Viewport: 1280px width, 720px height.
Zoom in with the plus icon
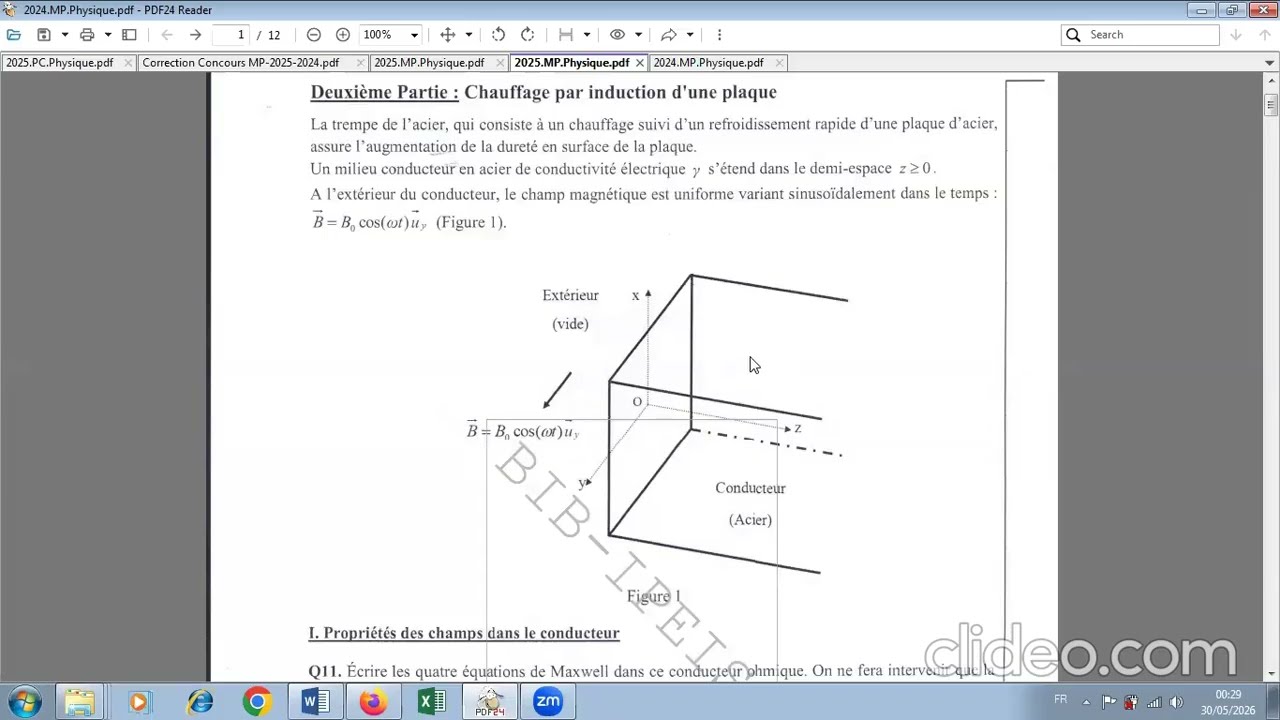(343, 35)
